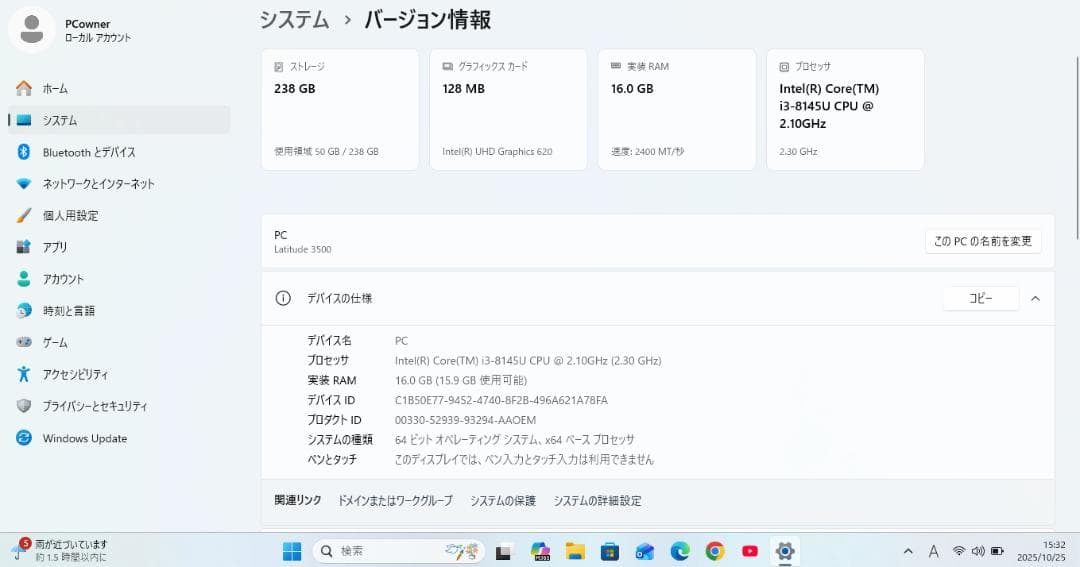This screenshot has height=567, width=1080.
Task: Click システム breadcrumb in the header
Action: 294,20
